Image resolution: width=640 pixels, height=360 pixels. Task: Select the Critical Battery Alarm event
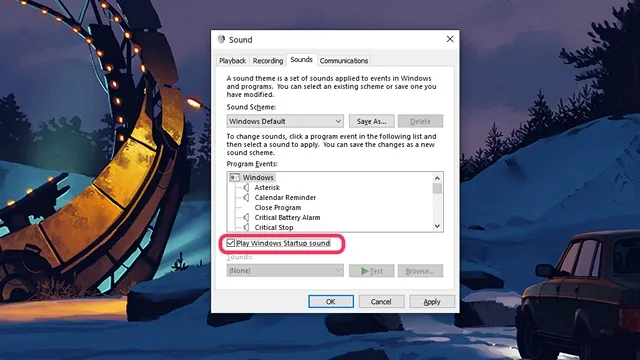pyautogui.click(x=287, y=218)
